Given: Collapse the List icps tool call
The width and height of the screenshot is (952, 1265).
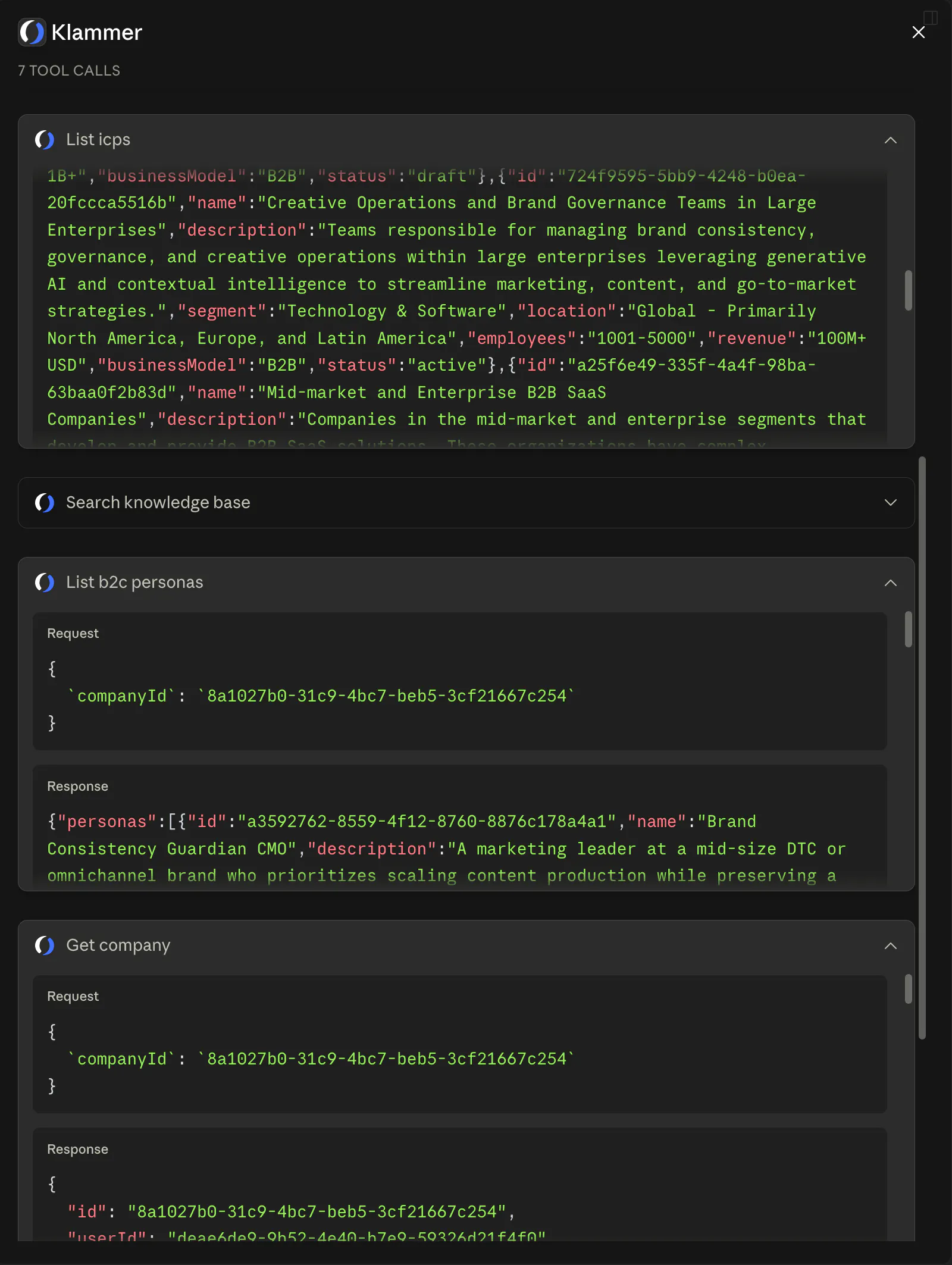Looking at the screenshot, I should tap(890, 140).
